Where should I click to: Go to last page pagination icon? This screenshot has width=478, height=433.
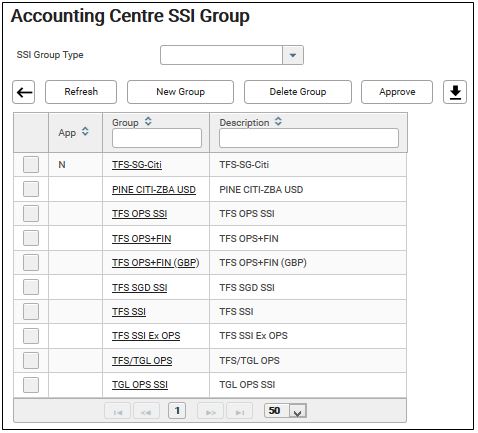pyautogui.click(x=240, y=412)
